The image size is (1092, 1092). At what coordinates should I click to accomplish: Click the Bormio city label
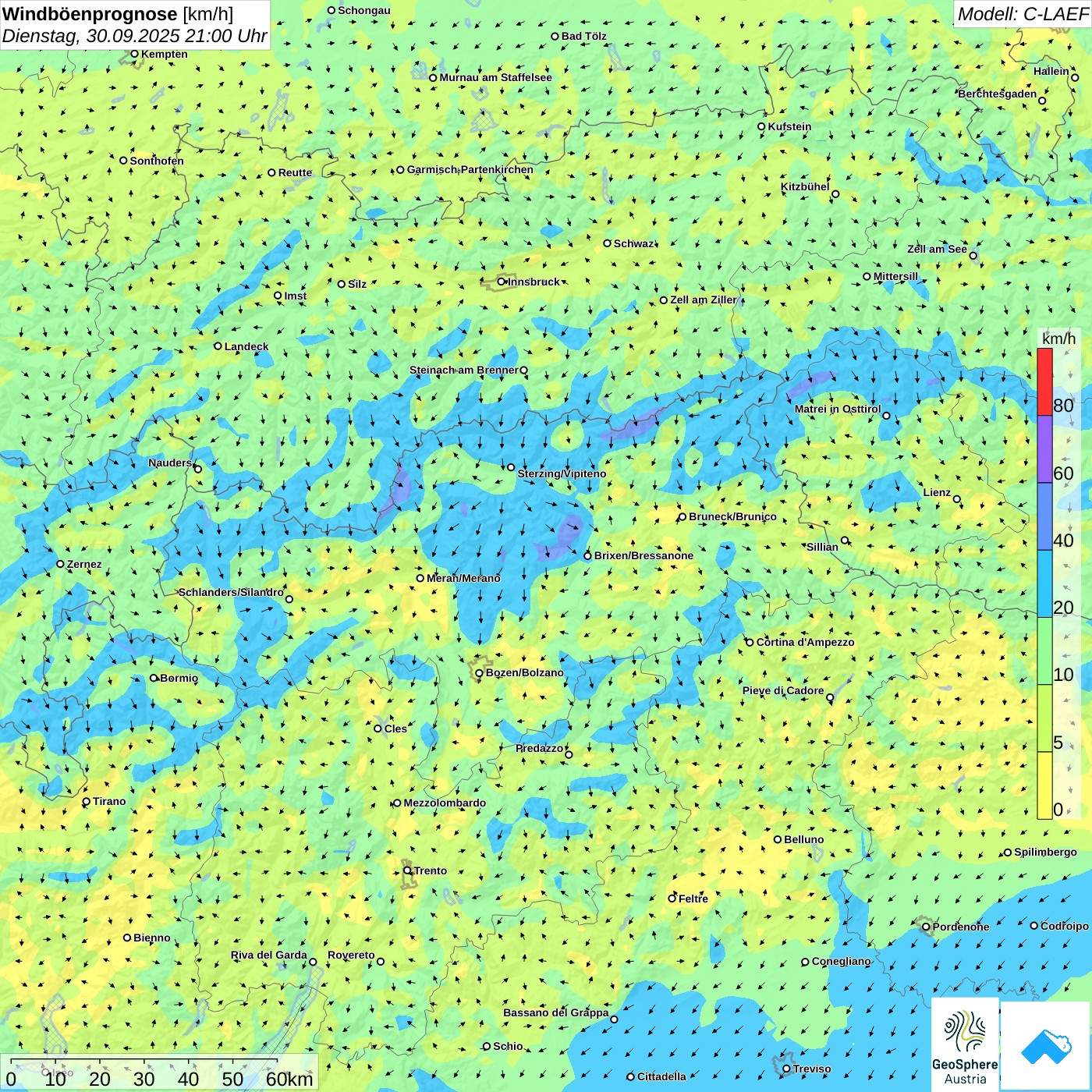179,678
